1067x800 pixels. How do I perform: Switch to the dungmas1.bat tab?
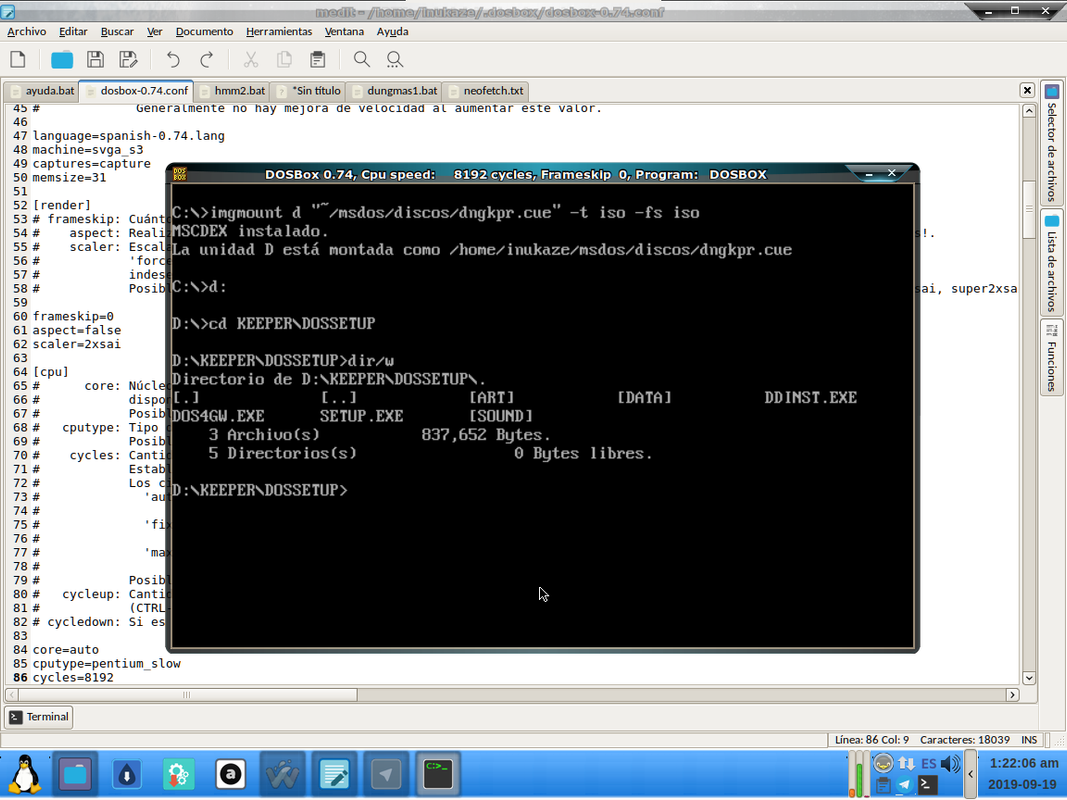coord(394,91)
